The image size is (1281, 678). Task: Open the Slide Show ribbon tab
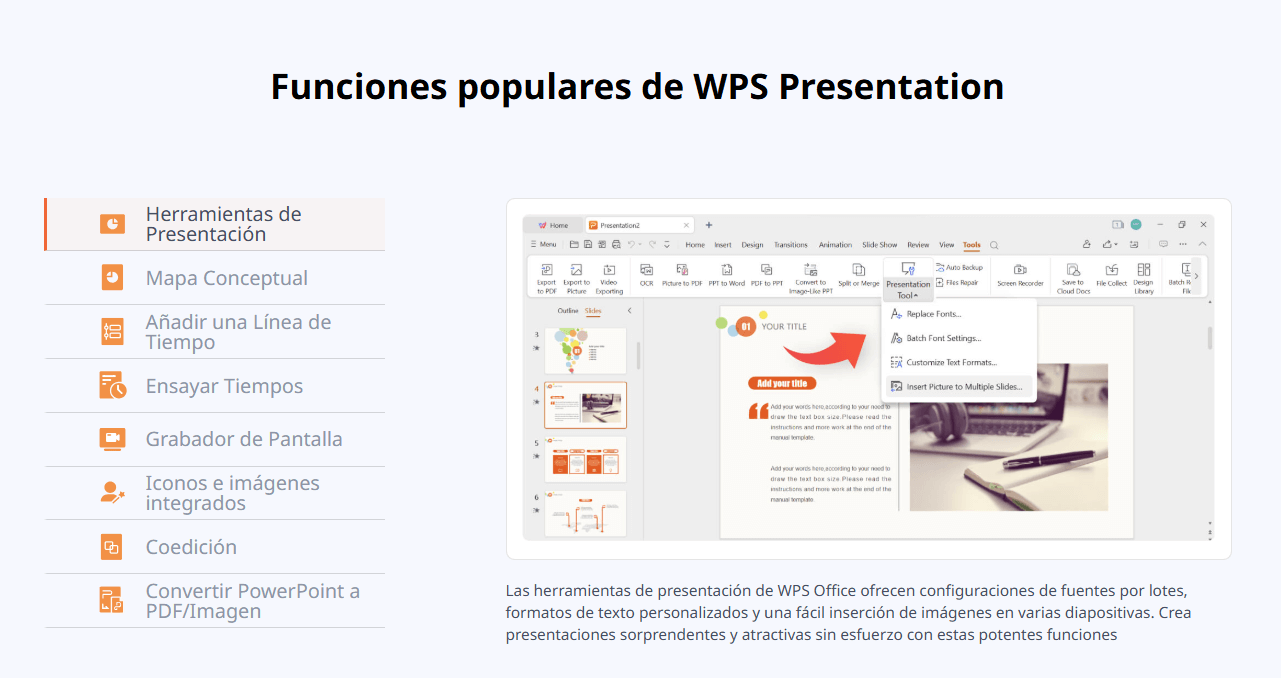tap(880, 244)
